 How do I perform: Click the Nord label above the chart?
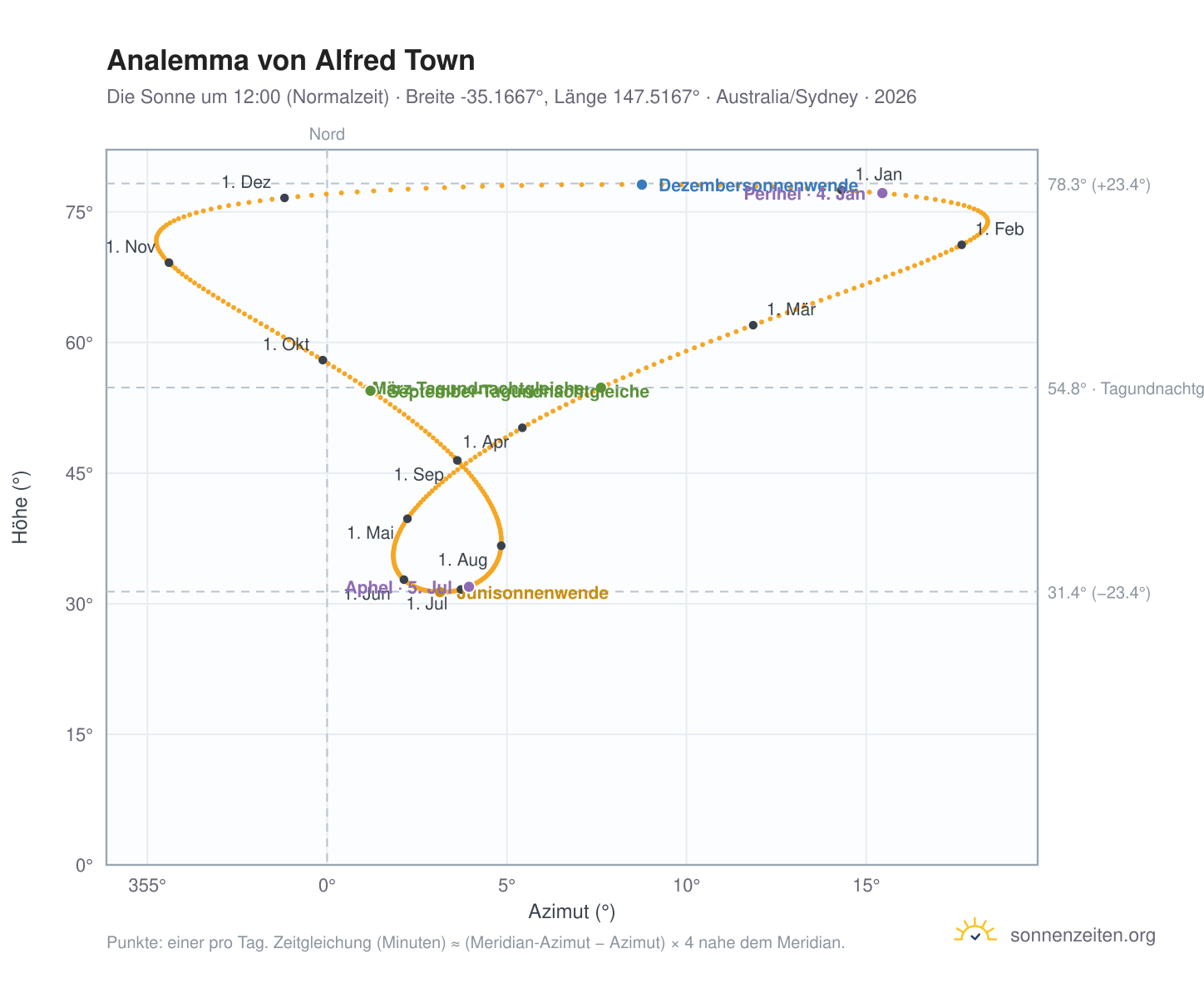tap(327, 134)
